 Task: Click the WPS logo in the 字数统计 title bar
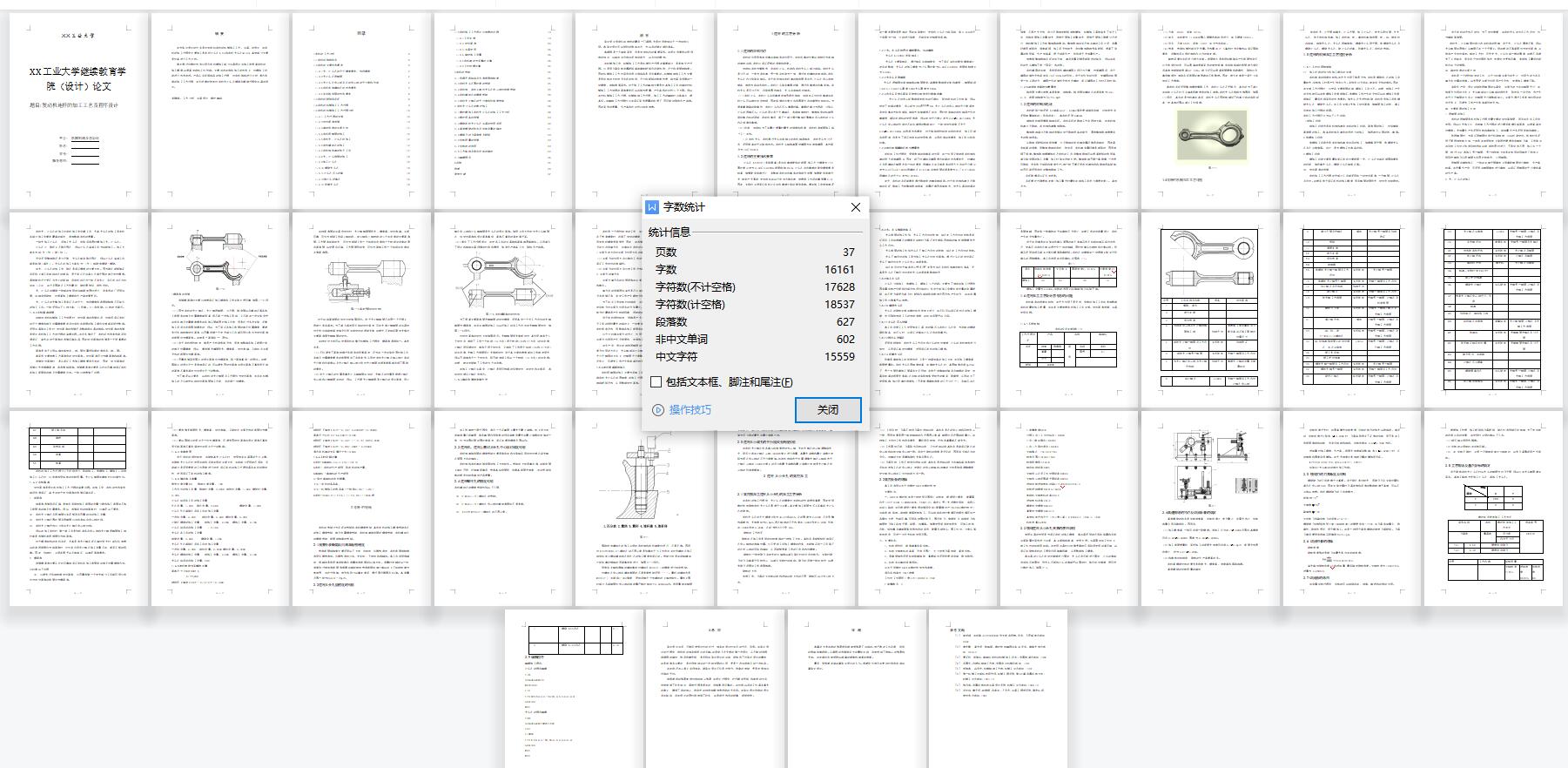652,207
